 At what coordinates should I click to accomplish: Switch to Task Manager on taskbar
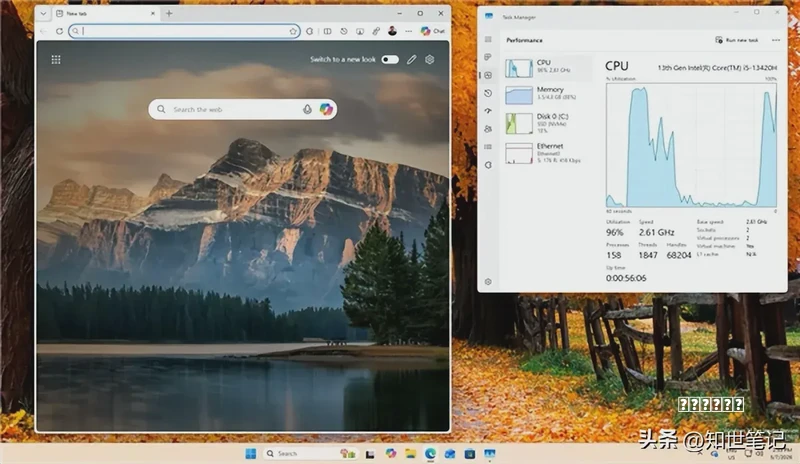[490, 453]
